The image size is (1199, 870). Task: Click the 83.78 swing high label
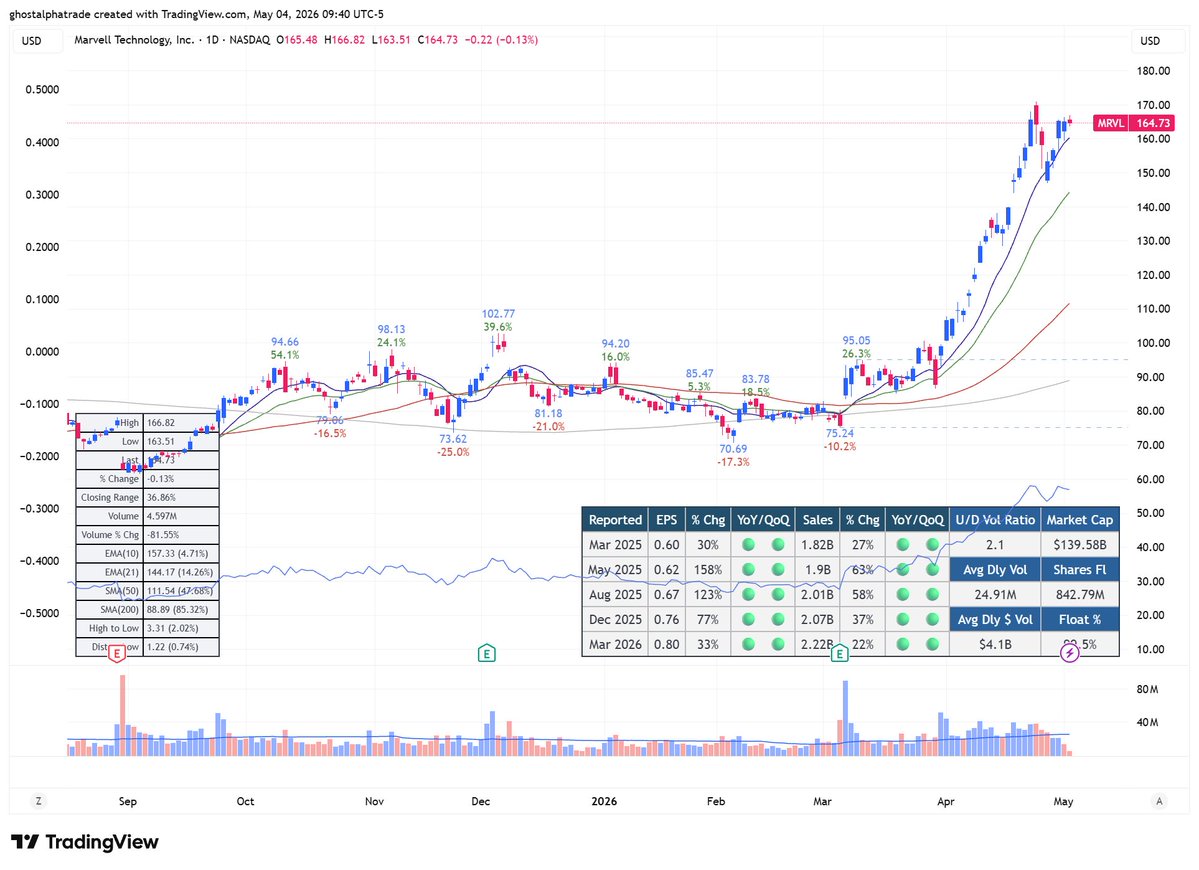(755, 379)
